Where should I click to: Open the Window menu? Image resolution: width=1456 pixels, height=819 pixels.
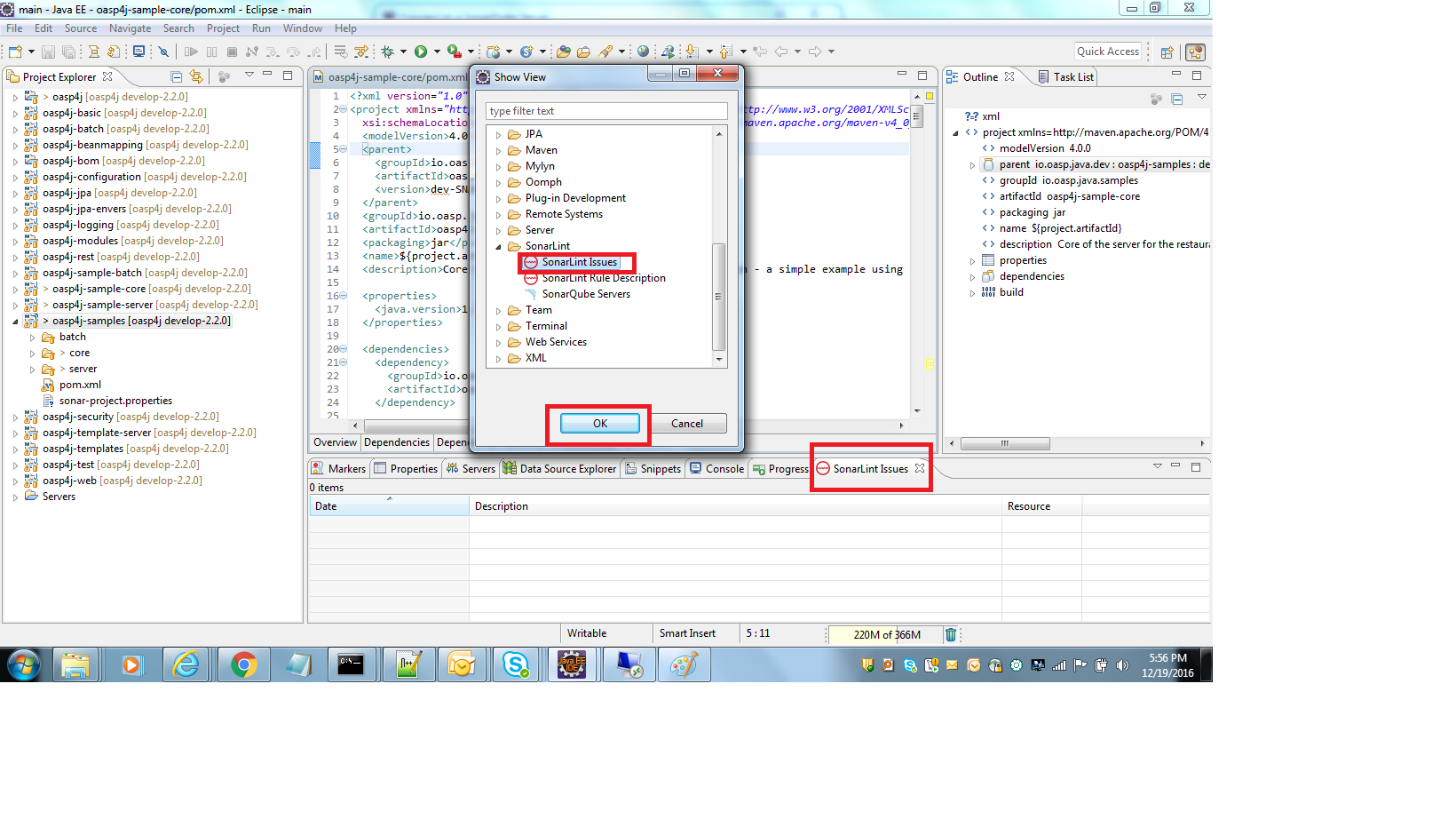[303, 28]
